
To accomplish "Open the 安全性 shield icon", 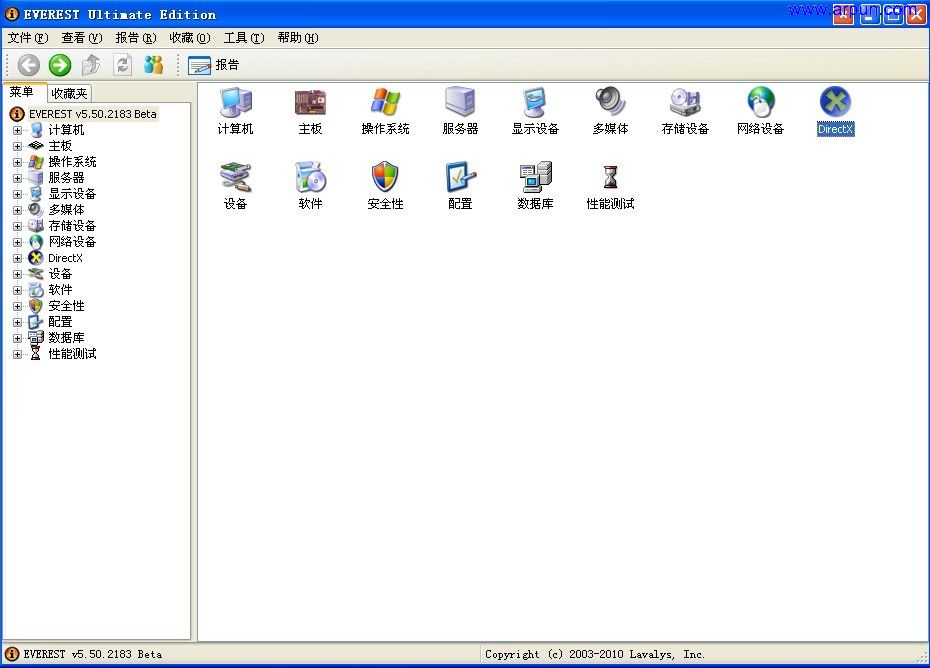I will point(385,178).
